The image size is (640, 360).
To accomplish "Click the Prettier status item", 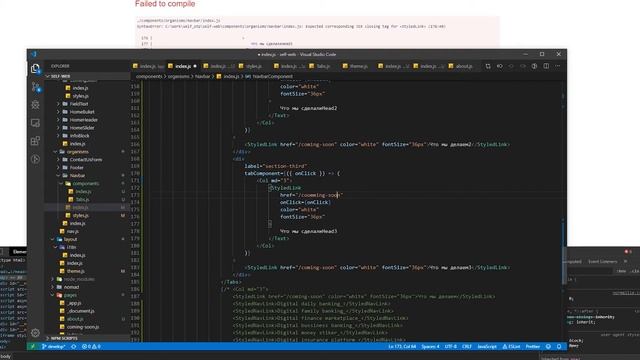I will (533, 347).
